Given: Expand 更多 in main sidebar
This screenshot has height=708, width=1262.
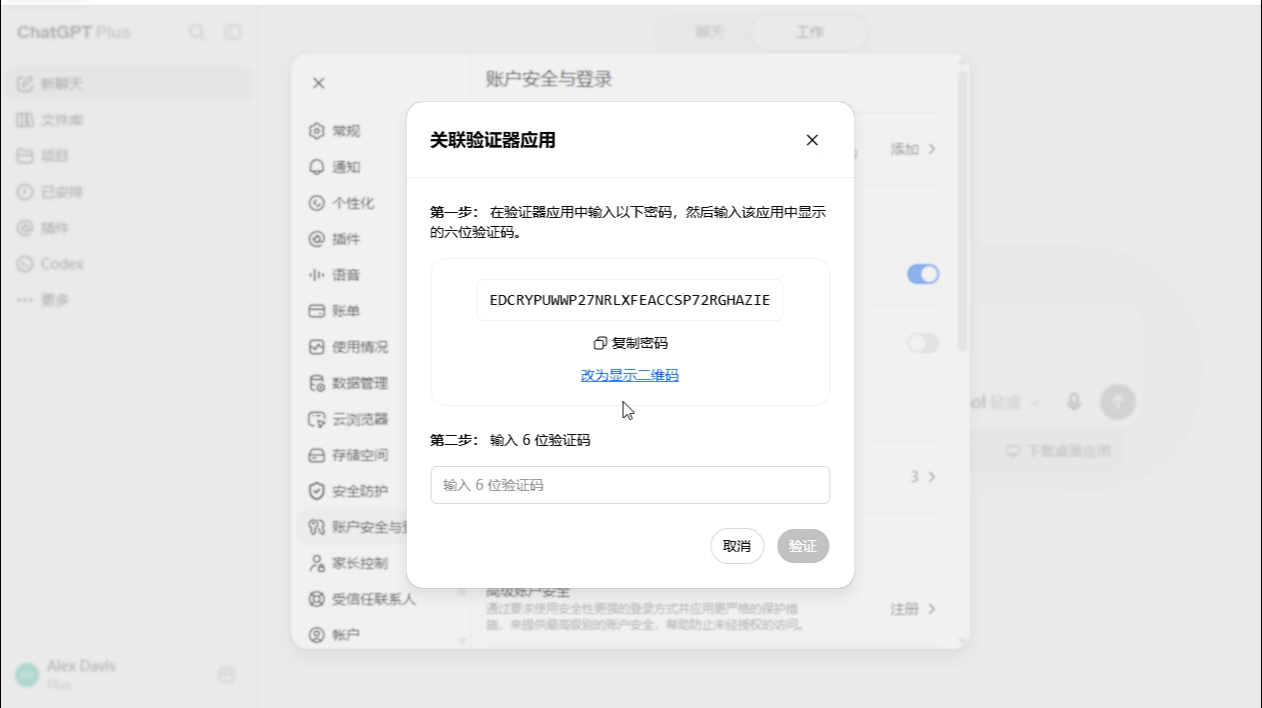Looking at the screenshot, I should [x=128, y=300].
